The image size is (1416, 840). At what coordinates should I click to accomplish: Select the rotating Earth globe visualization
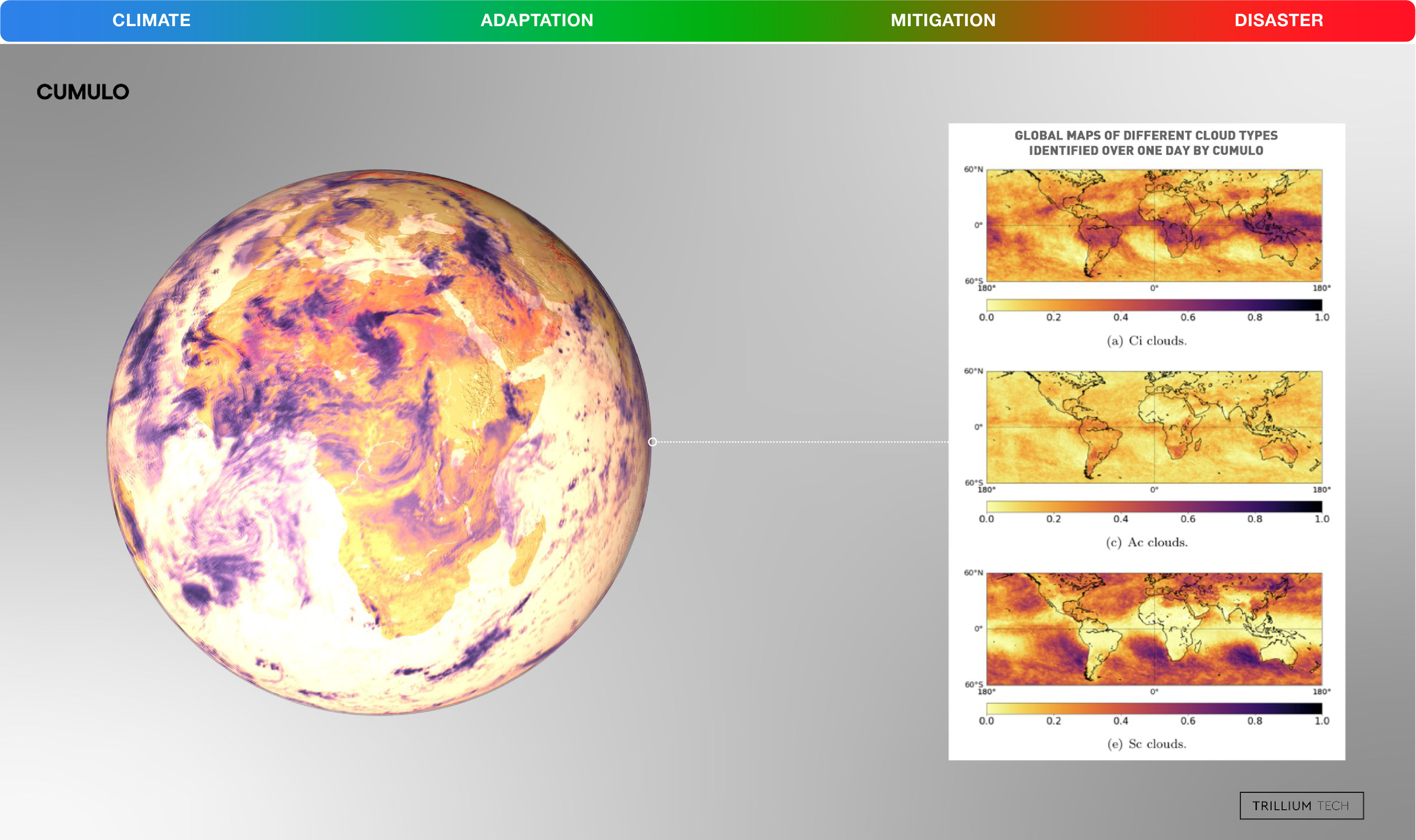(379, 442)
